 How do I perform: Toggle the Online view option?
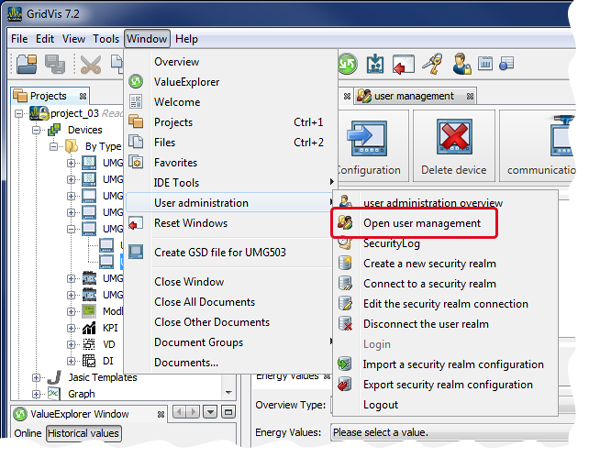(27, 433)
